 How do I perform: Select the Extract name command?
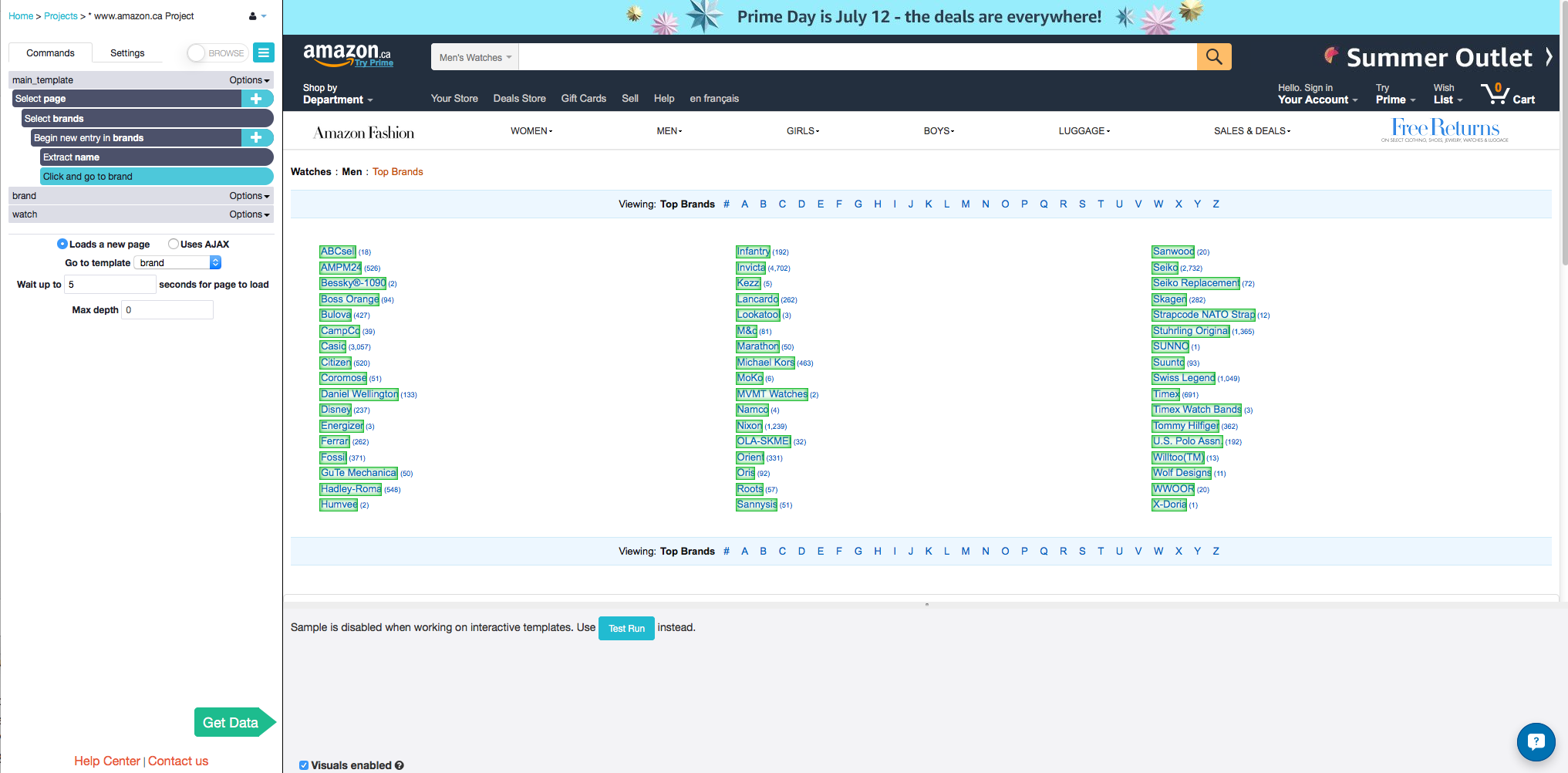pyautogui.click(x=157, y=157)
